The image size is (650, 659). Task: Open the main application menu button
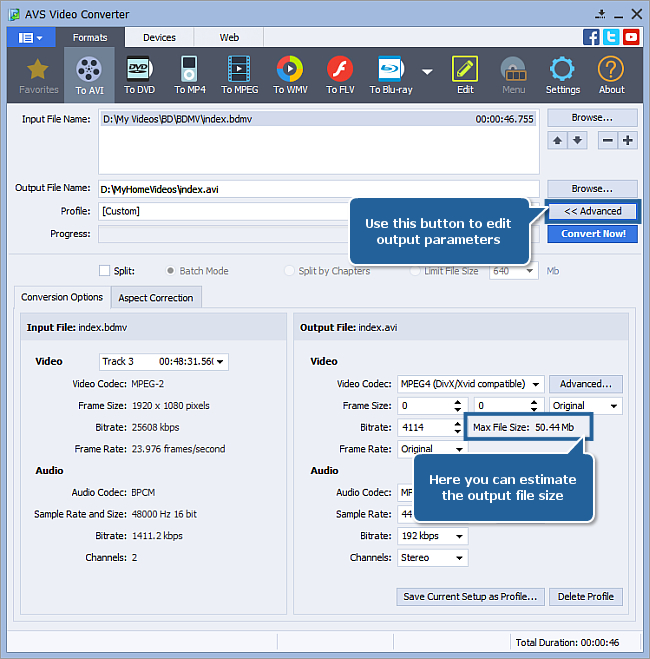[31, 38]
